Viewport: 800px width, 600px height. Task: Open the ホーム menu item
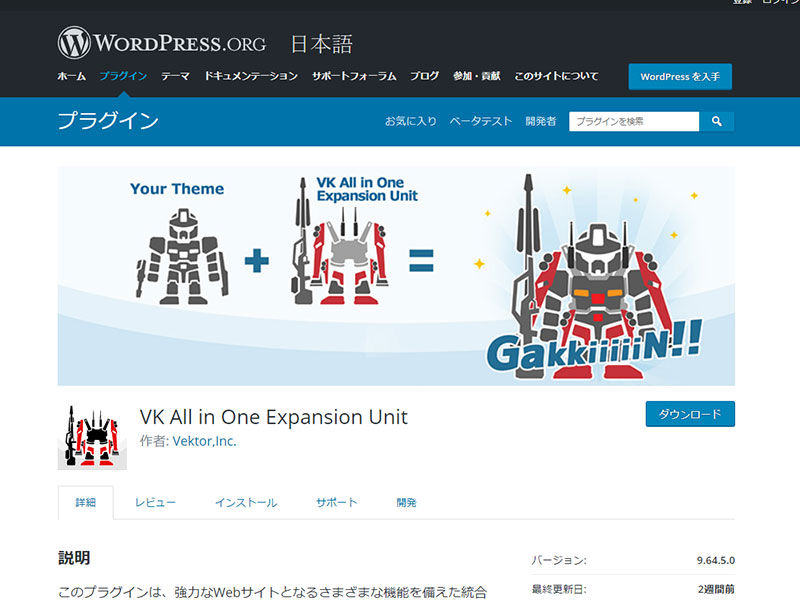(71, 76)
